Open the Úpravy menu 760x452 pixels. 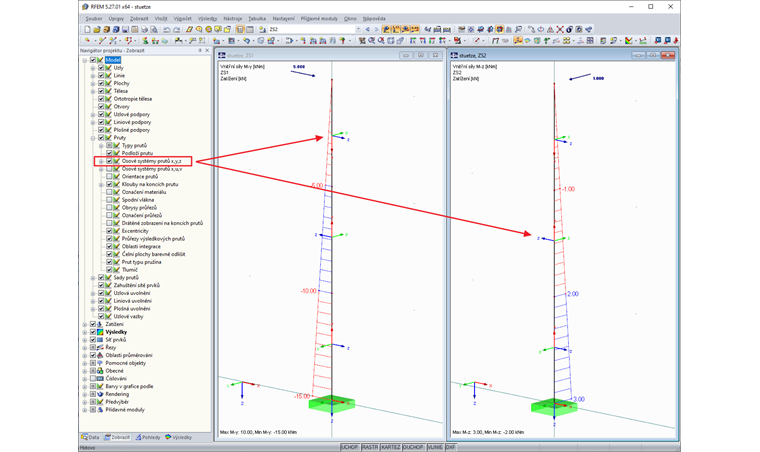coord(116,18)
